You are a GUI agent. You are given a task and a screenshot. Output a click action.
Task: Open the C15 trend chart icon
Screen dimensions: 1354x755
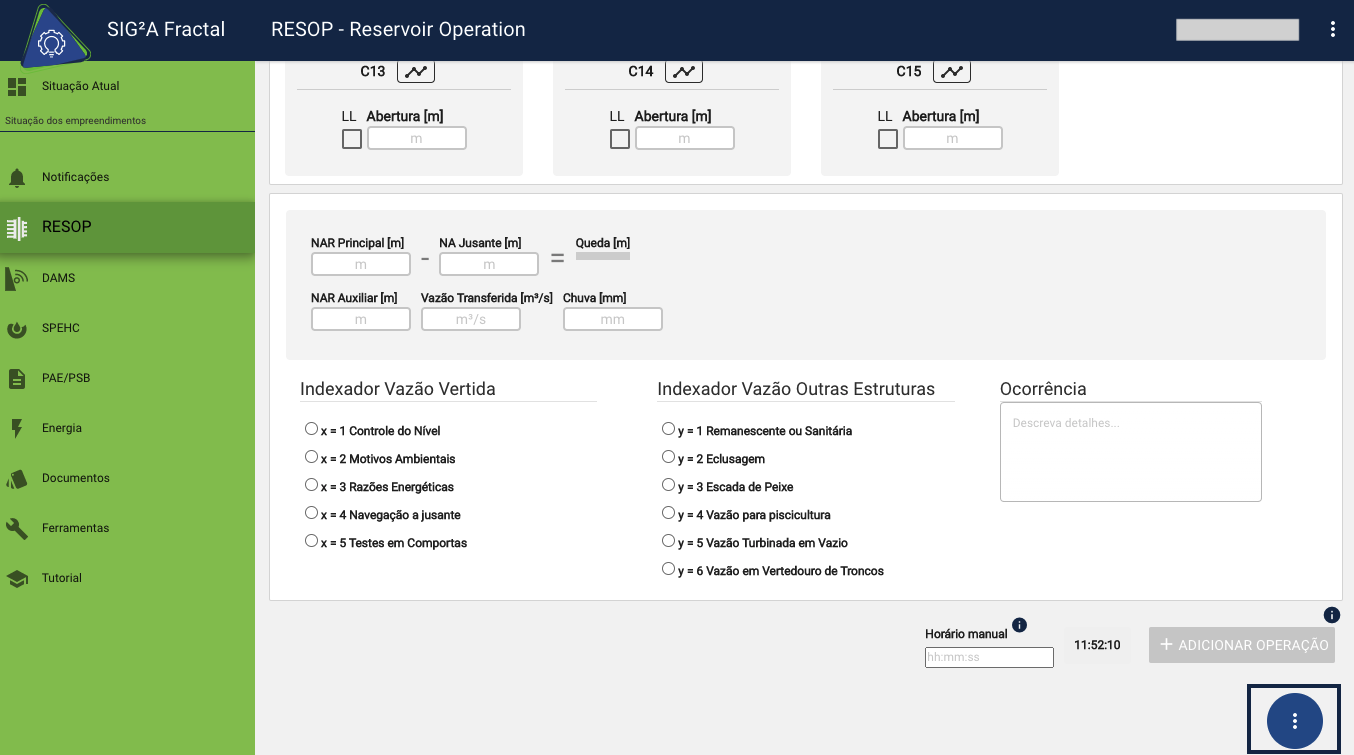pos(952,70)
